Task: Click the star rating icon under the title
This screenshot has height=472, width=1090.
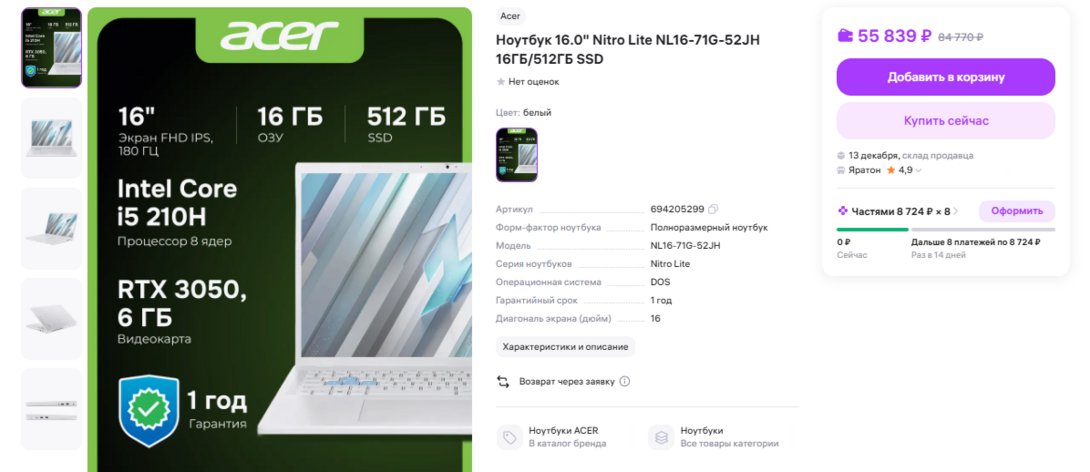Action: click(x=501, y=82)
